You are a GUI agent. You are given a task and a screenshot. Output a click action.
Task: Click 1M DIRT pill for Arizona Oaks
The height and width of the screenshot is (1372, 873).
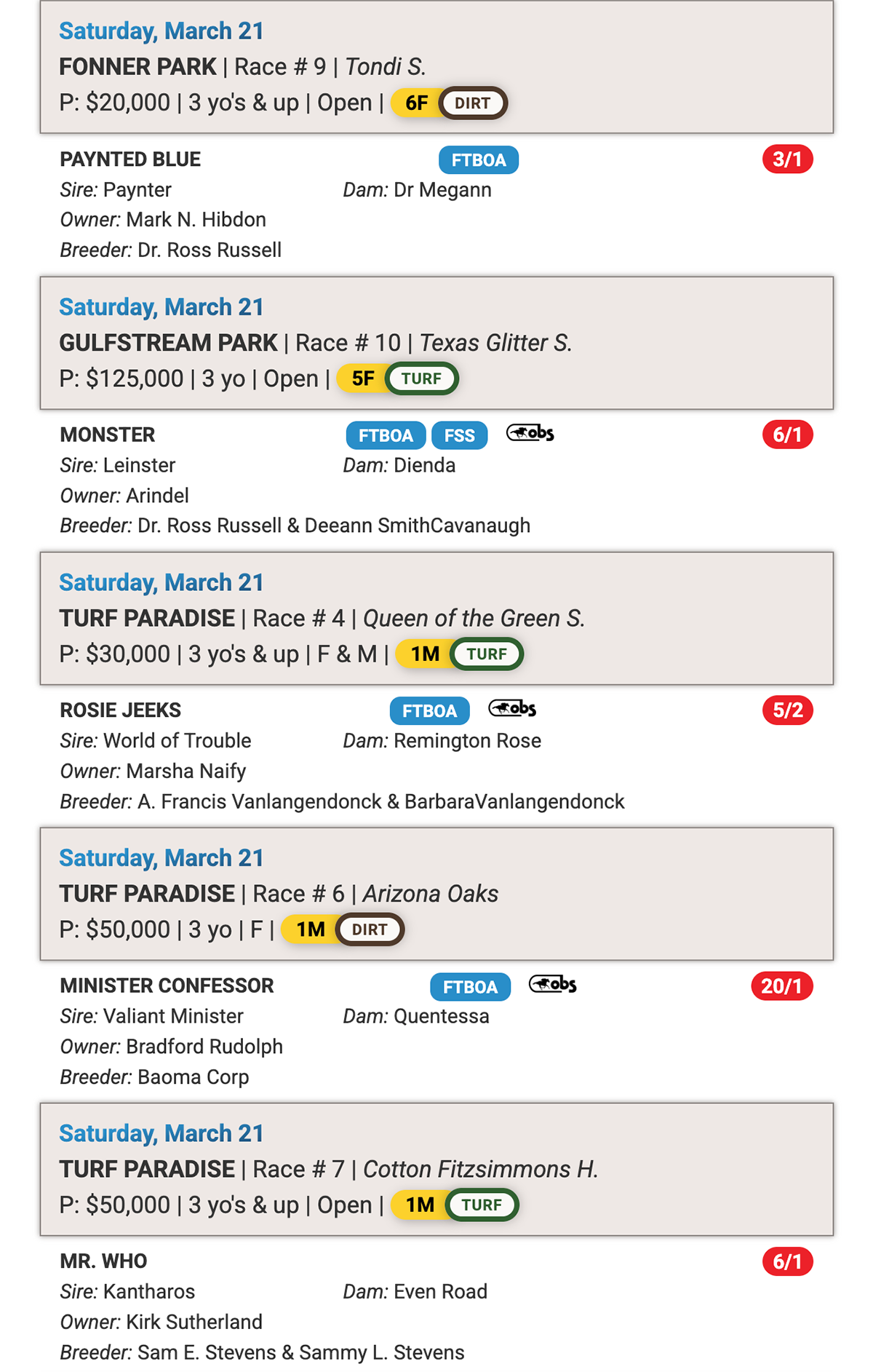click(343, 929)
